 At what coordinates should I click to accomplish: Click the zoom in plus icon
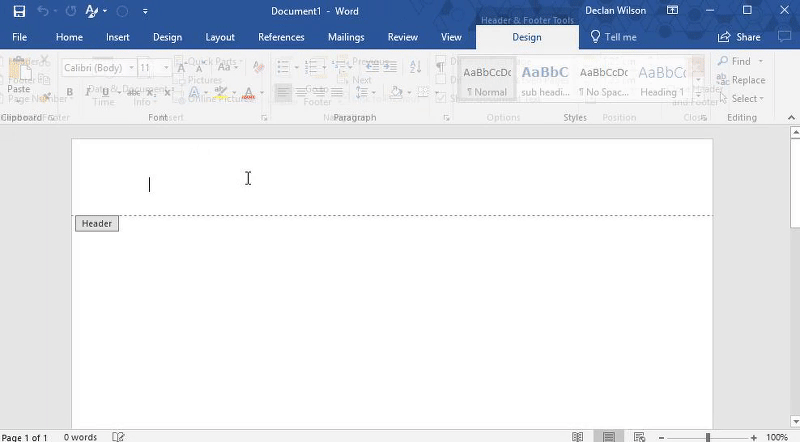coord(753,437)
